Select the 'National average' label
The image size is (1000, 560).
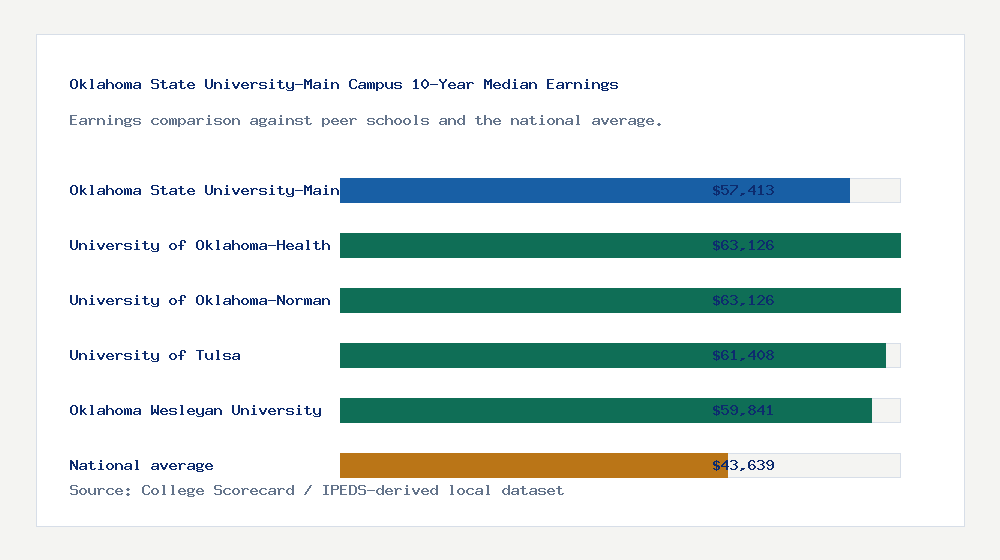click(x=141, y=466)
